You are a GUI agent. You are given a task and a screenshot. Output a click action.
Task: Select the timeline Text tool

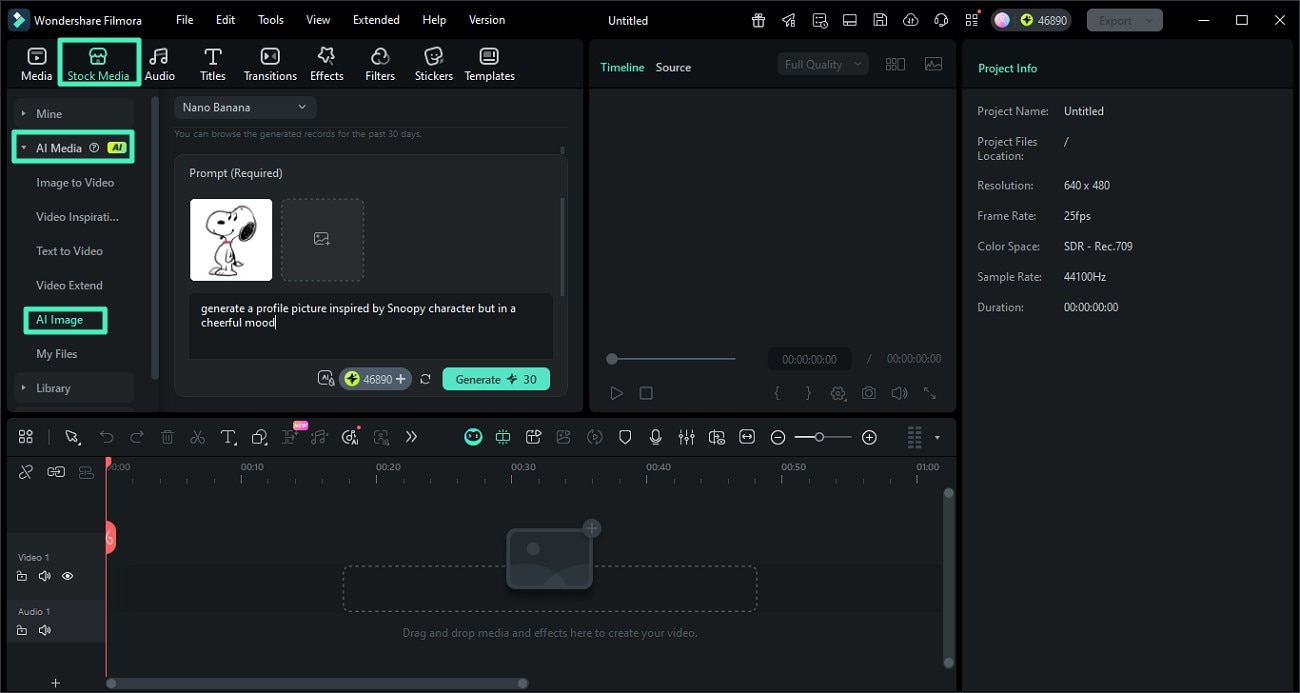228,437
